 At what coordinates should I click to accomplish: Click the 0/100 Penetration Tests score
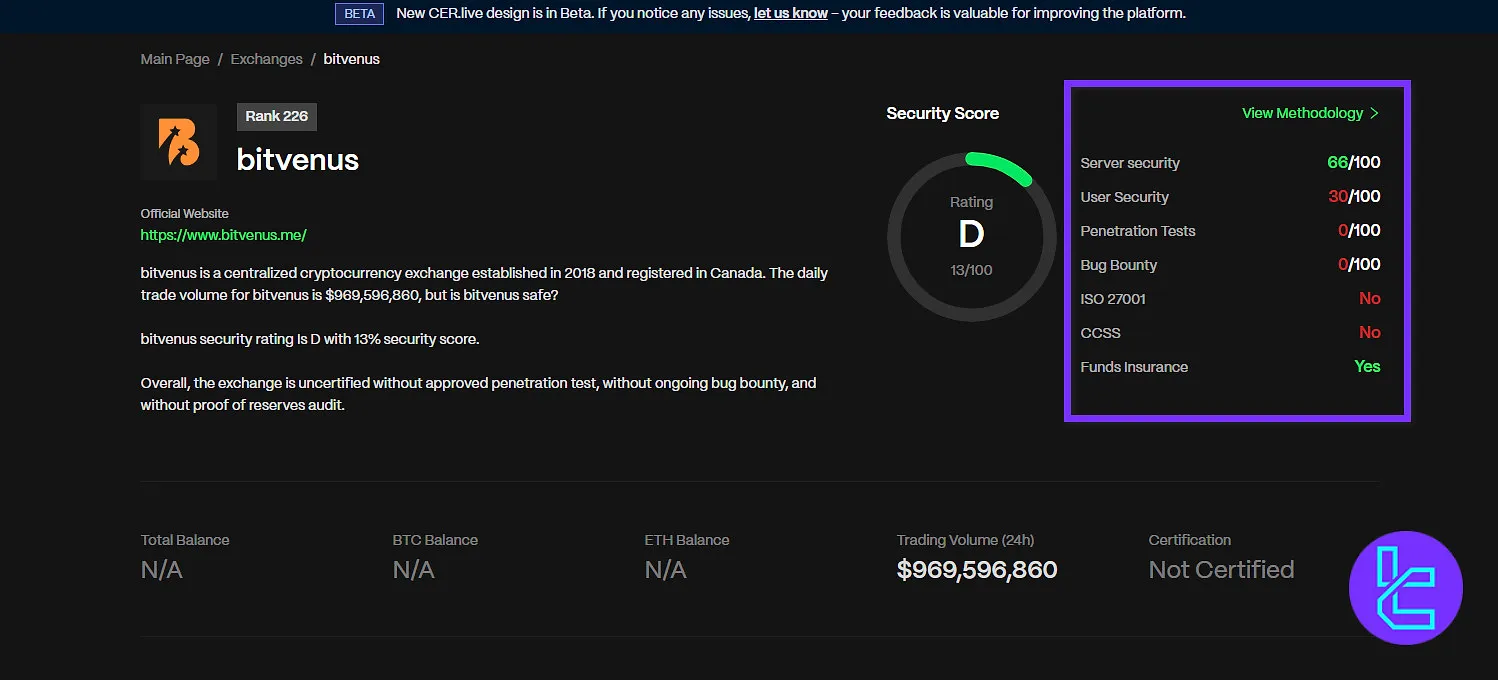point(1359,231)
